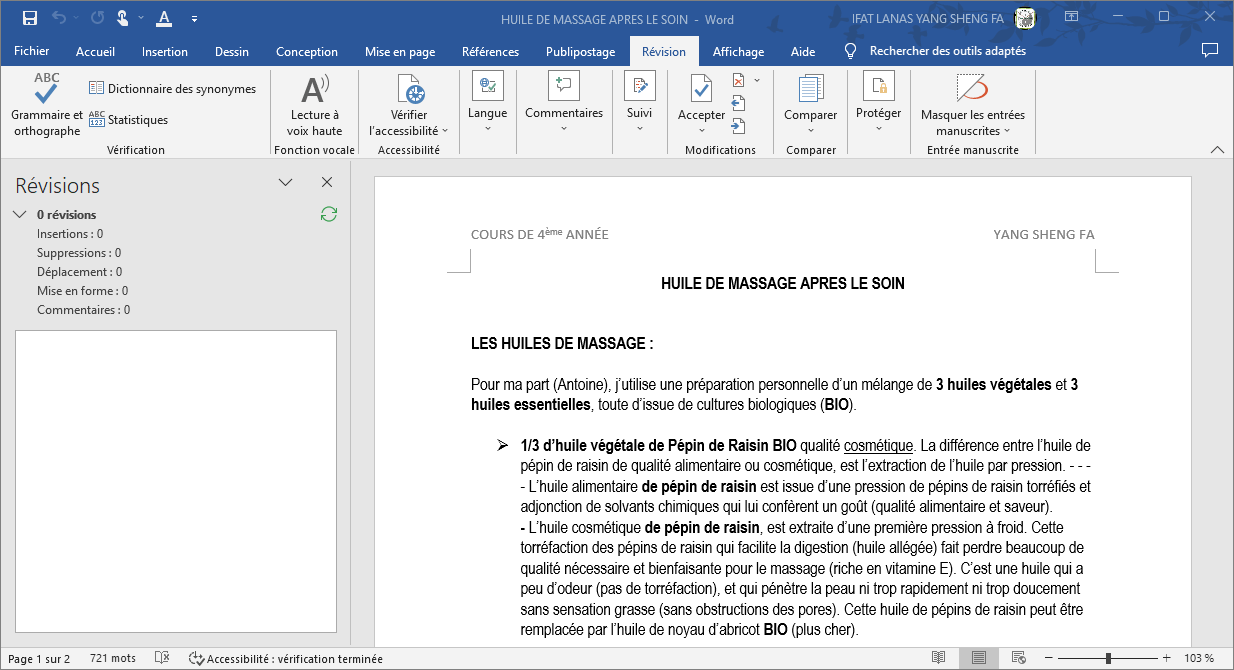Switch to the Références tab

(x=490, y=52)
